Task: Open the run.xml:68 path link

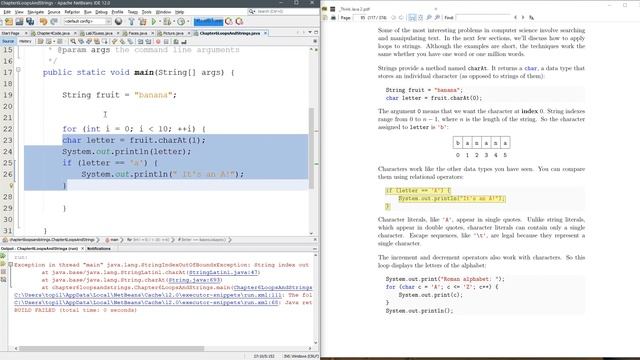Action: tap(147, 303)
